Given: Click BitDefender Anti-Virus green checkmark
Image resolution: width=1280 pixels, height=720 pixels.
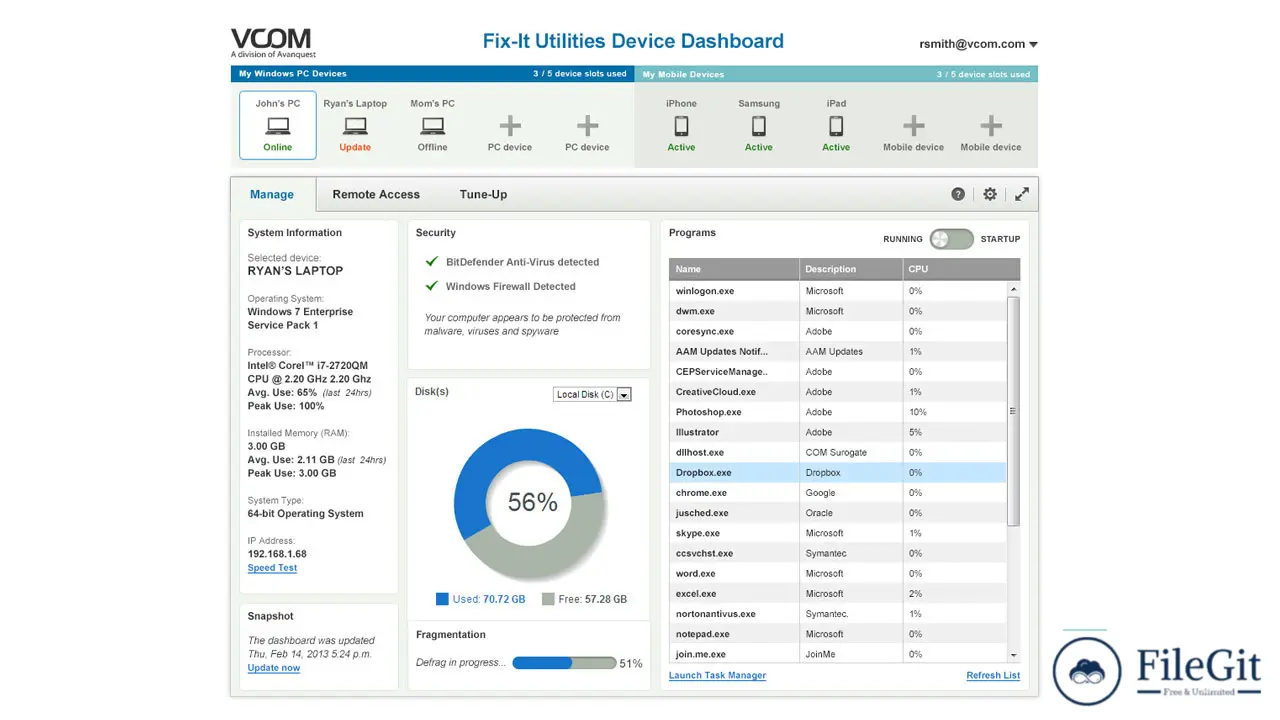Looking at the screenshot, I should point(432,261).
